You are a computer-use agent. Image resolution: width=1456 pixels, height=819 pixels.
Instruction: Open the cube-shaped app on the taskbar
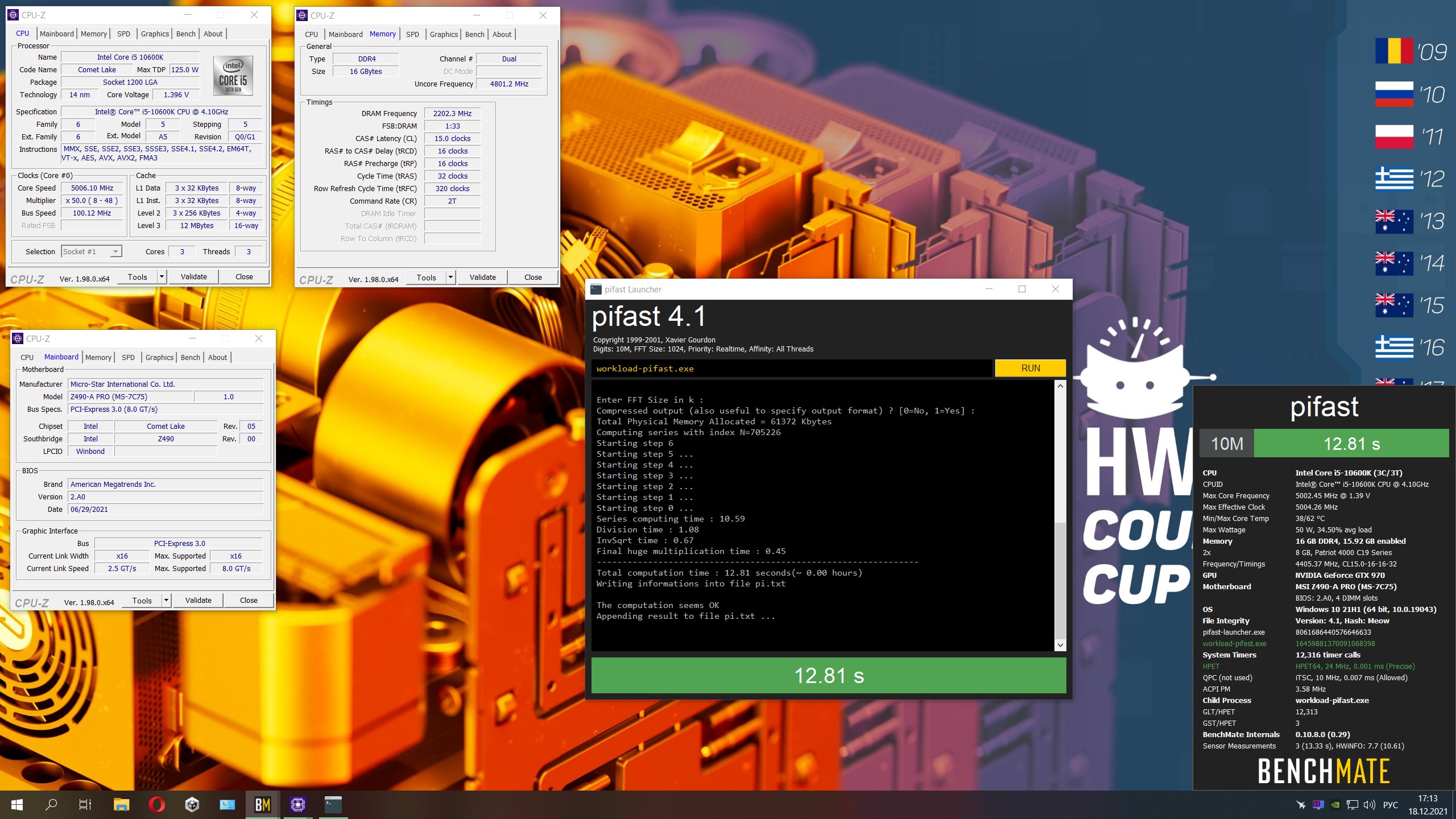click(192, 805)
